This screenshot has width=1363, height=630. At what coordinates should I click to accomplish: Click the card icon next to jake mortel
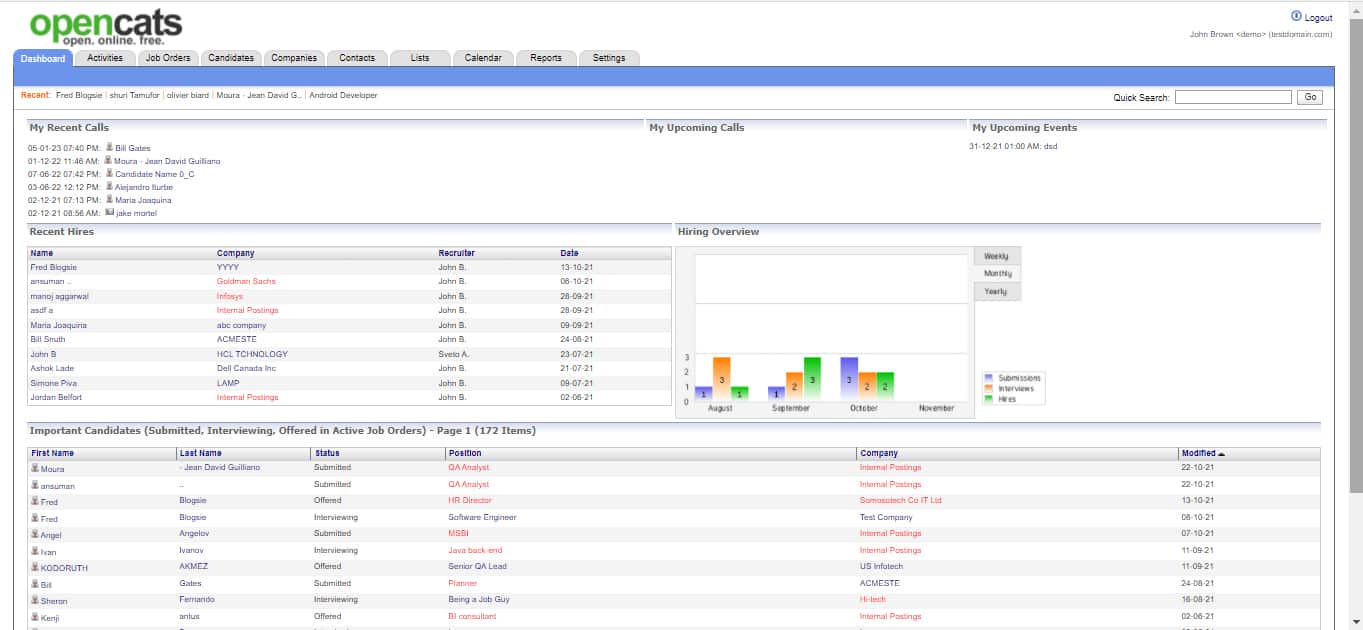click(x=109, y=212)
